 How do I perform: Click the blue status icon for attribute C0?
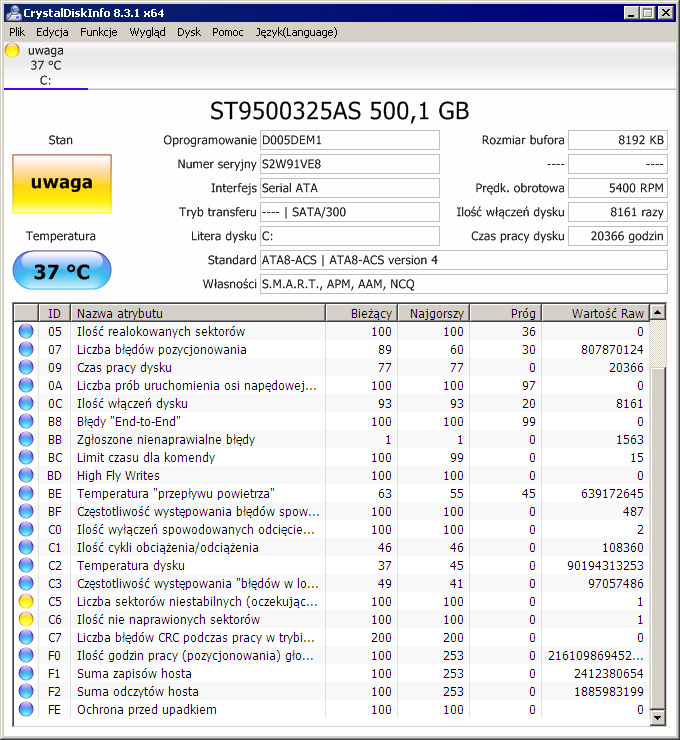[x=26, y=529]
